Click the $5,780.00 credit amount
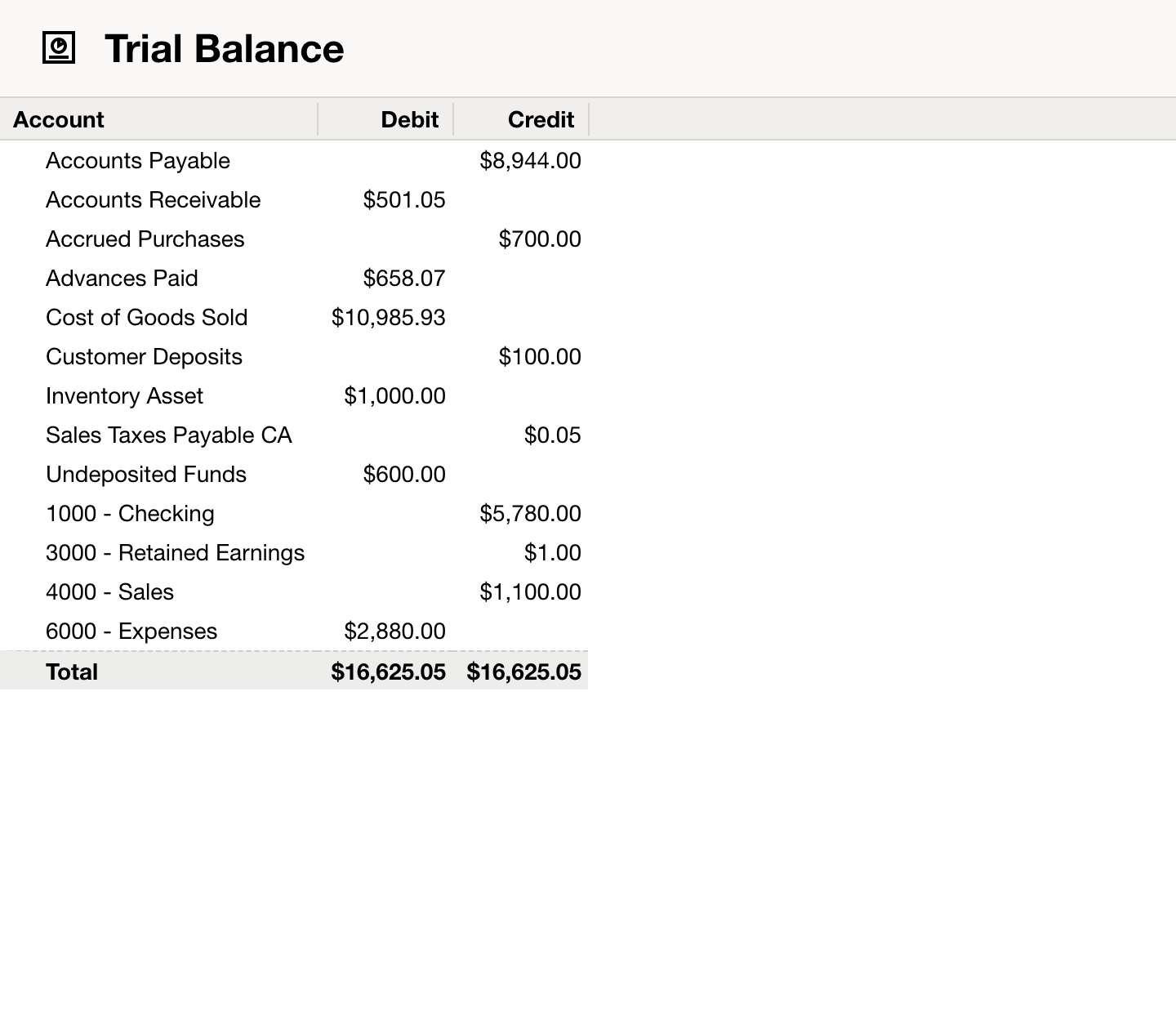 531,514
